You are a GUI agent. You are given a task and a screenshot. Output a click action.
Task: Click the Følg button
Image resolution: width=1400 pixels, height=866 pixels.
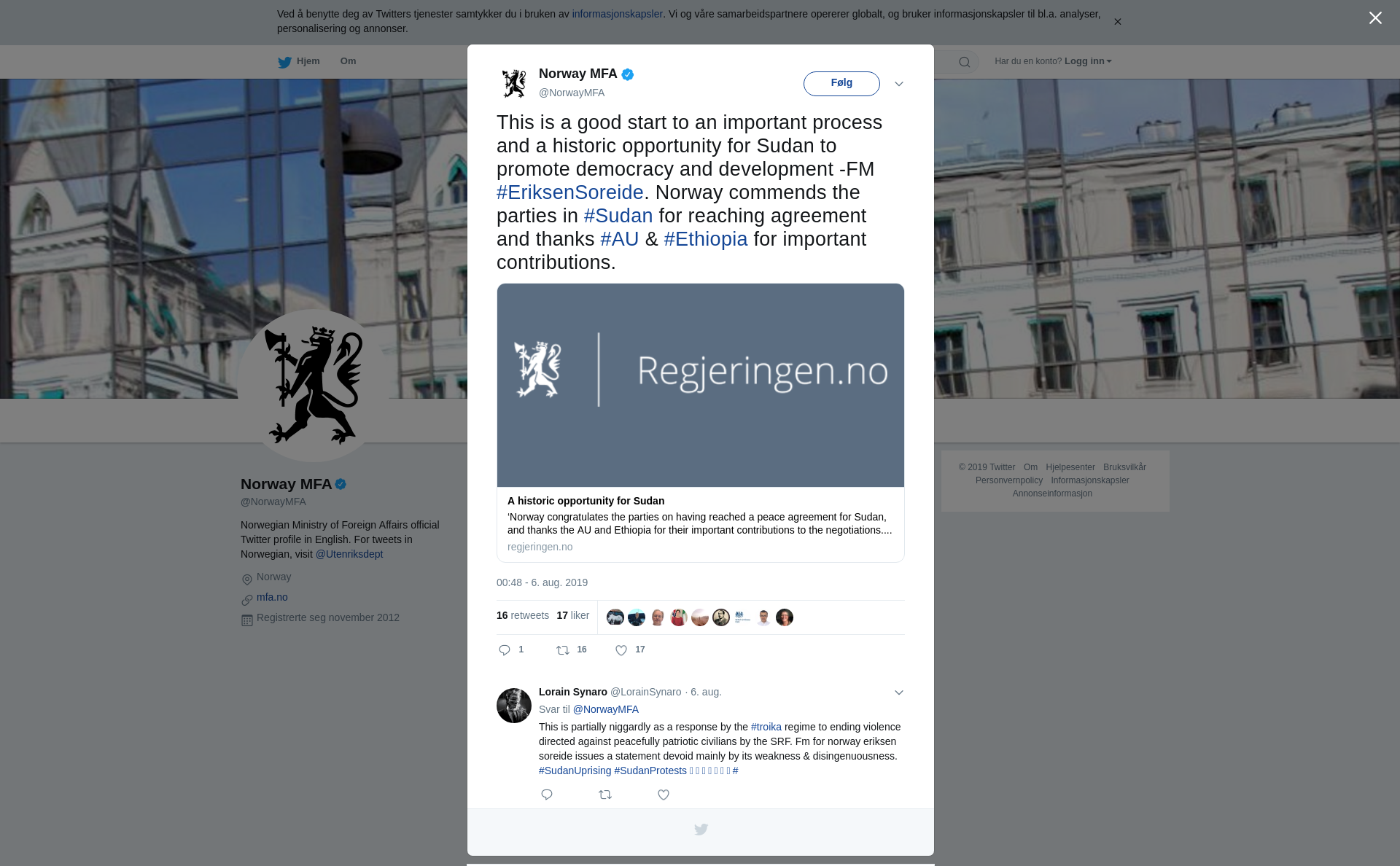841,84
